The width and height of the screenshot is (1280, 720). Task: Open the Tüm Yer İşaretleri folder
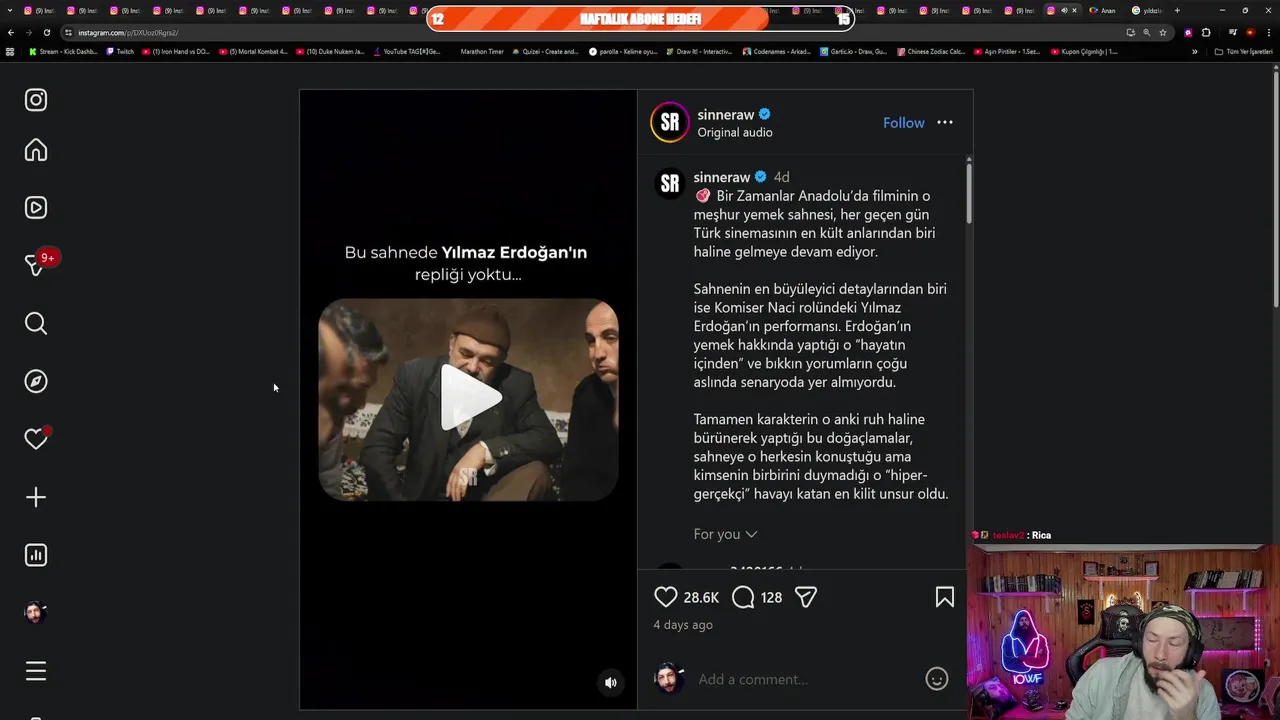tap(1244, 51)
